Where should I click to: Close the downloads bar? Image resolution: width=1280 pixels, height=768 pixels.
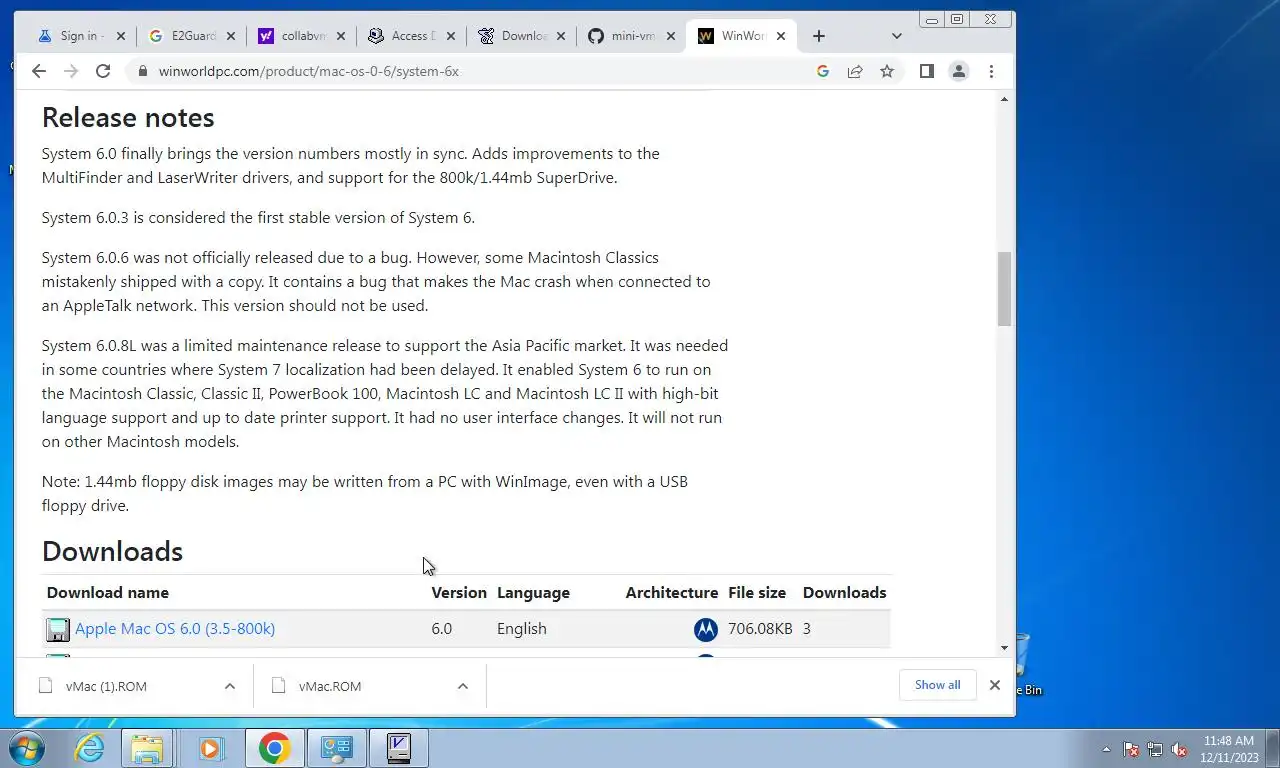(995, 685)
